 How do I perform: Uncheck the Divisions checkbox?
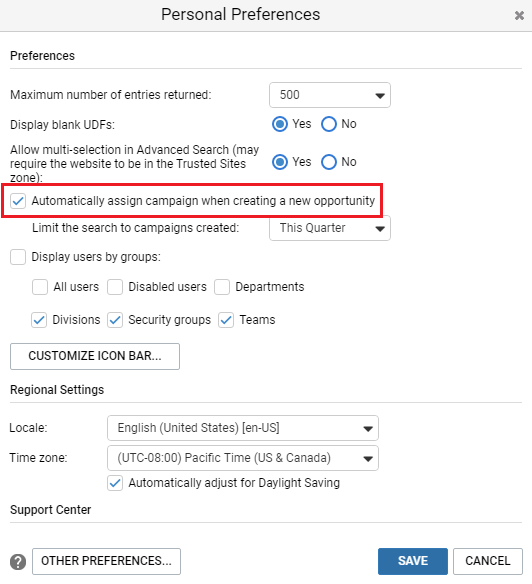pos(39,320)
